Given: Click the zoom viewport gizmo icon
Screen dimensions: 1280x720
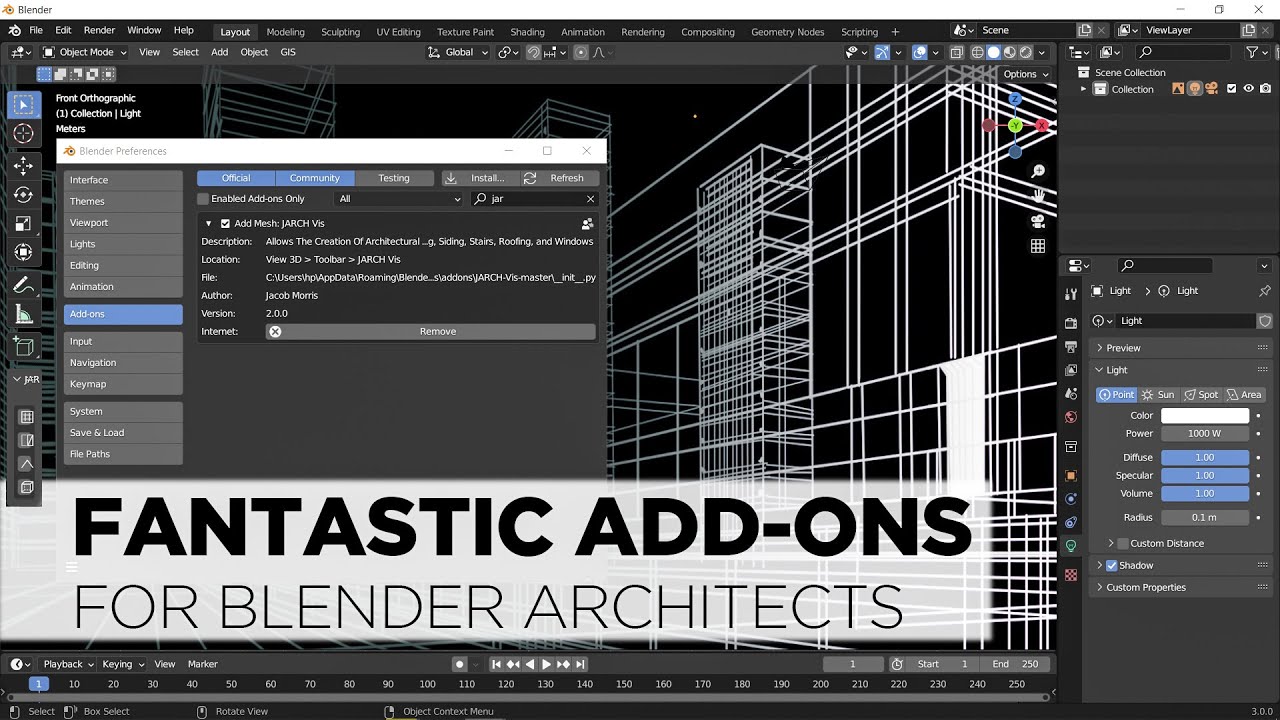Looking at the screenshot, I should click(1038, 172).
